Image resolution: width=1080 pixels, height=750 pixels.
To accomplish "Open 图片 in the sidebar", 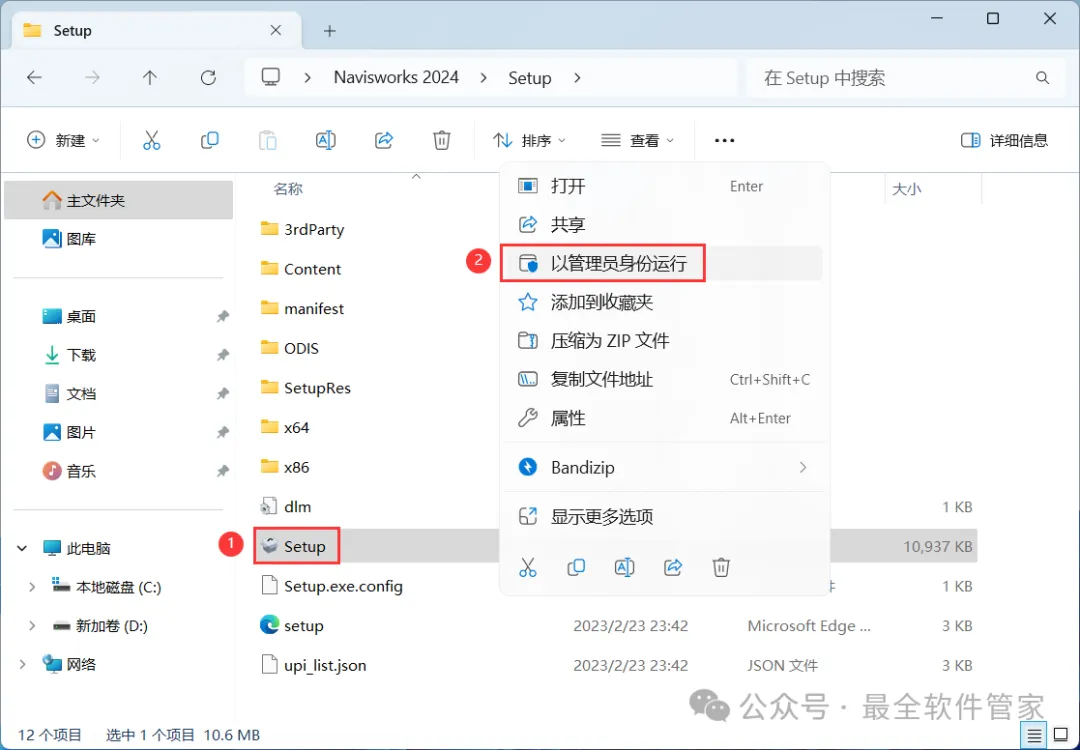I will click(118, 432).
